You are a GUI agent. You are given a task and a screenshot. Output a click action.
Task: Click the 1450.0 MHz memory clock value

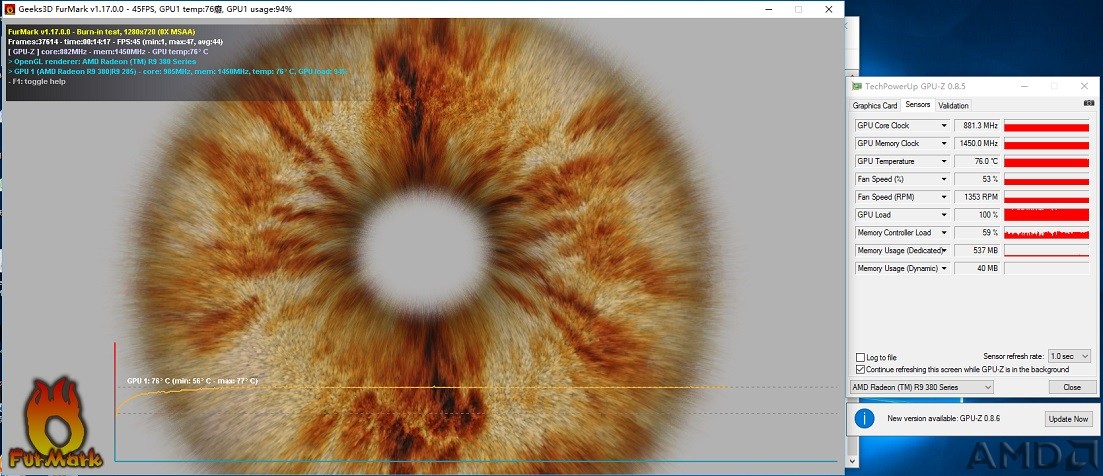(977, 143)
